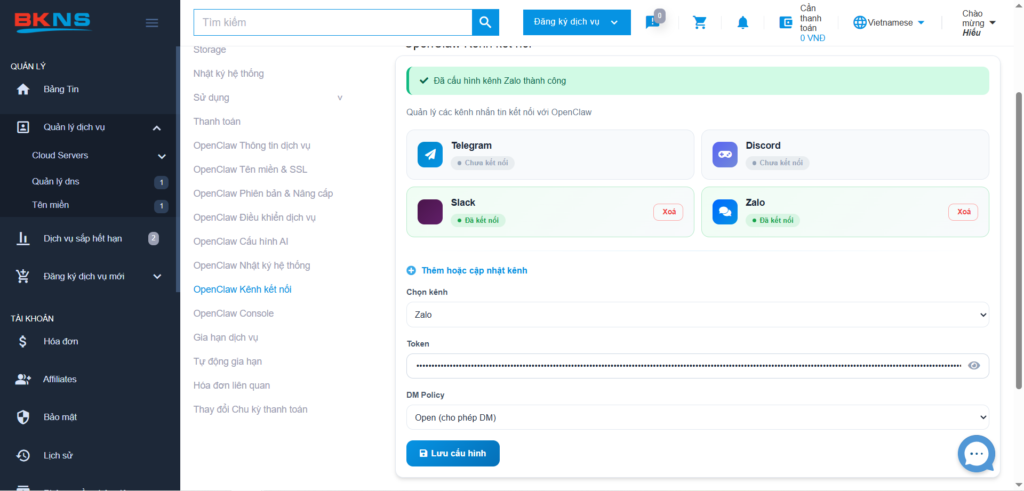Open OpenClaw Điều khiển dịch vụ
The image size is (1024, 491).
coord(255,217)
